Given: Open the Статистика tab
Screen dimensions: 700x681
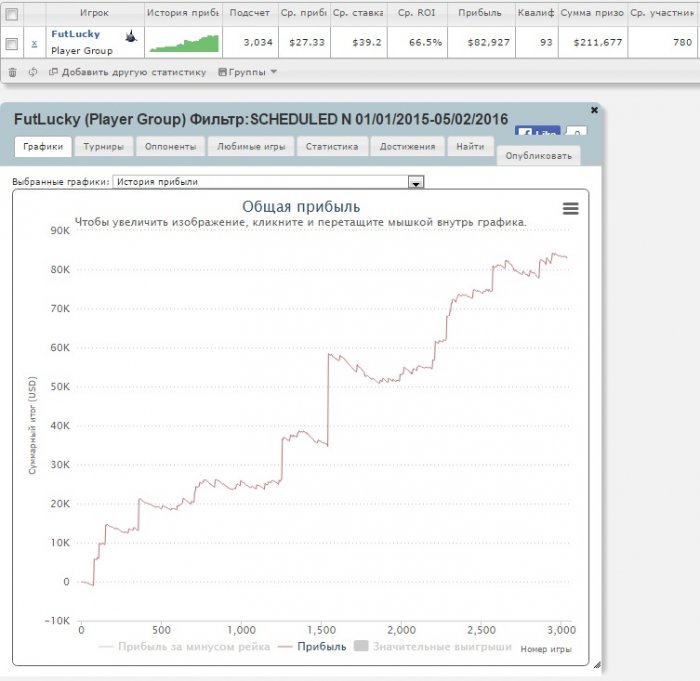Looking at the screenshot, I should (x=332, y=146).
